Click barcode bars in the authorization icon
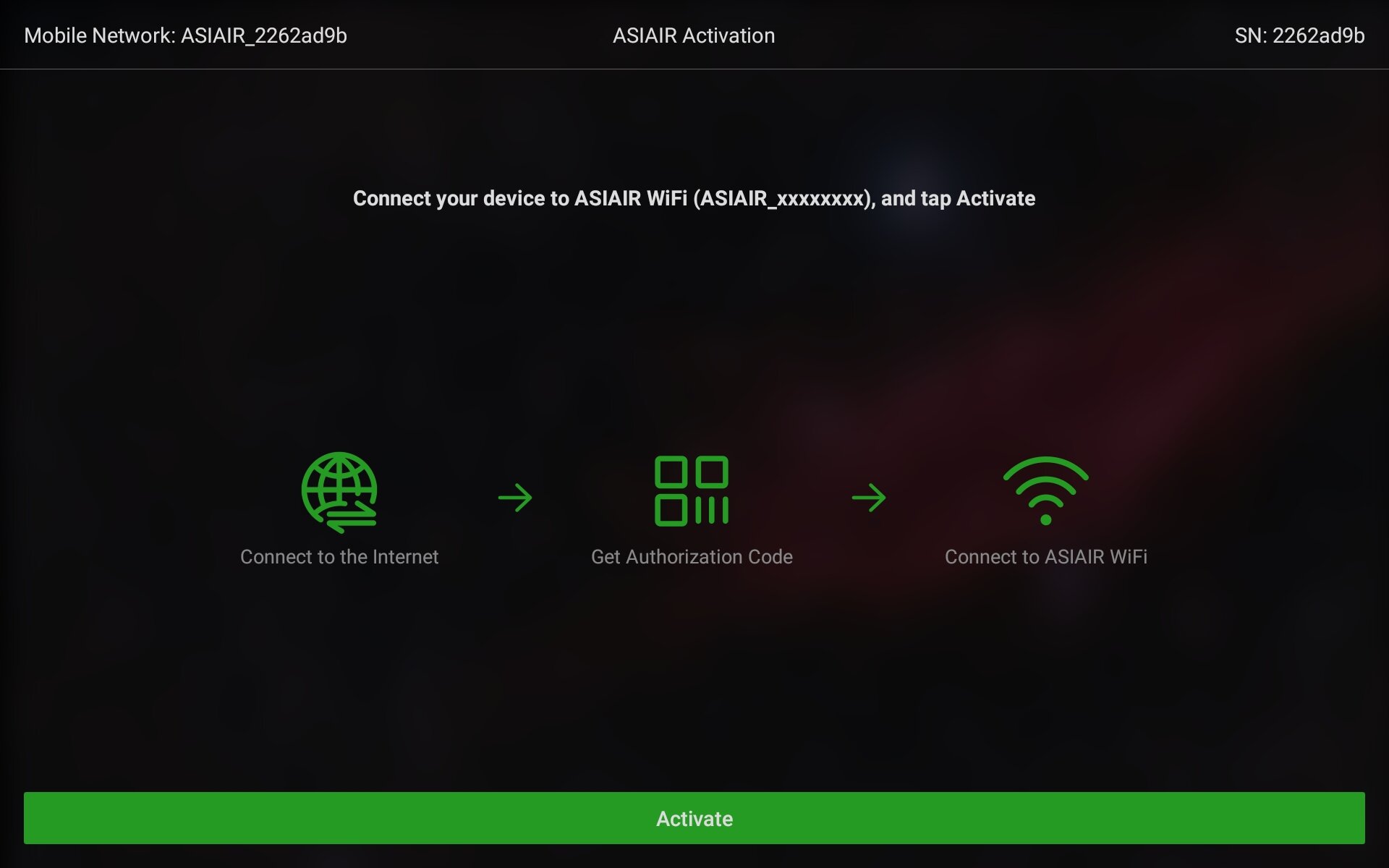Viewport: 1389px width, 868px height. [x=712, y=510]
